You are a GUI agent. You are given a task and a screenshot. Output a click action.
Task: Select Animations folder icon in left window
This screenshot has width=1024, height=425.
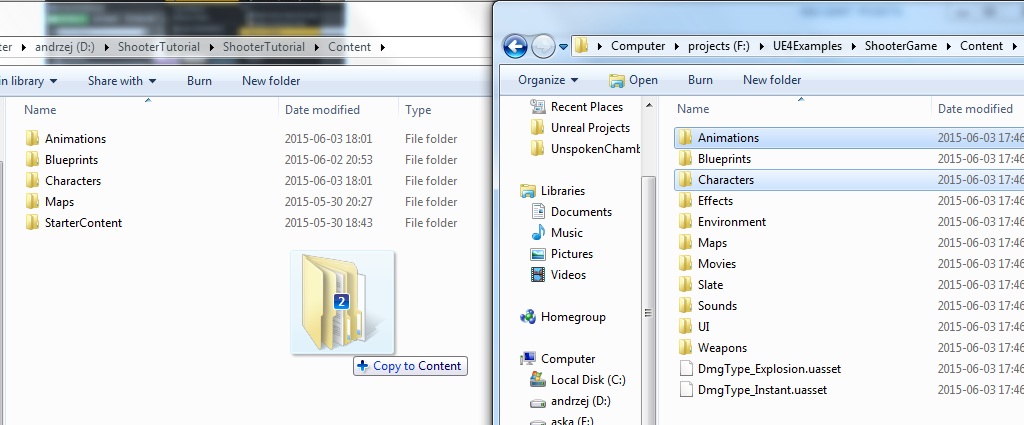tap(33, 138)
